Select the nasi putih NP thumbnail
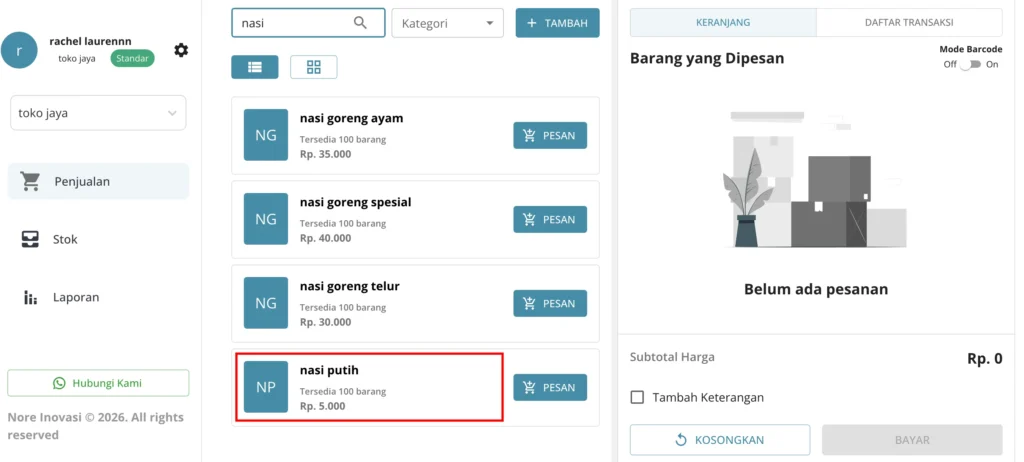Image resolution: width=1024 pixels, height=462 pixels. [266, 387]
